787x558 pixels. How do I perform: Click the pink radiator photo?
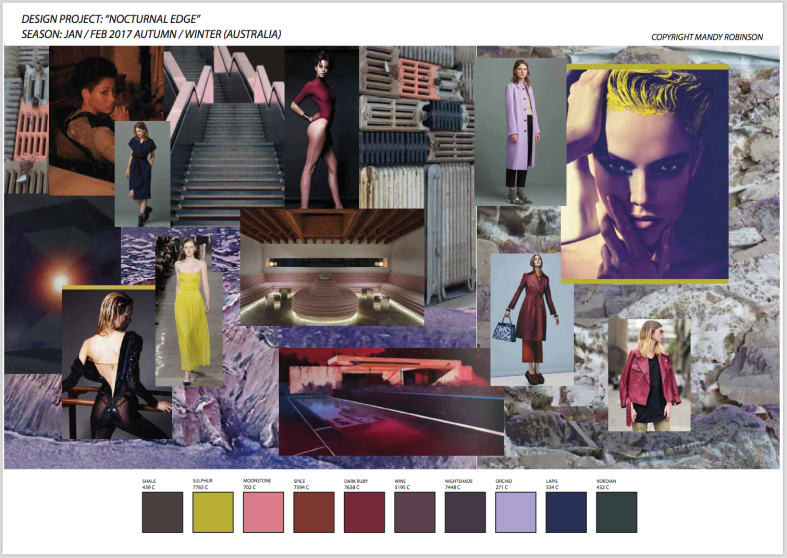click(27, 120)
